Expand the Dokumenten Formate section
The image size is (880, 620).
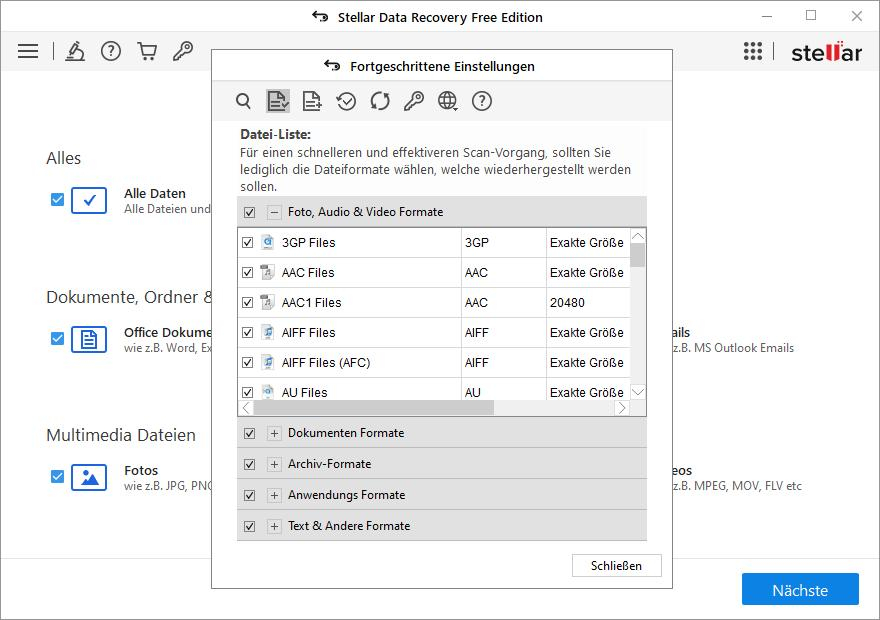tap(274, 434)
